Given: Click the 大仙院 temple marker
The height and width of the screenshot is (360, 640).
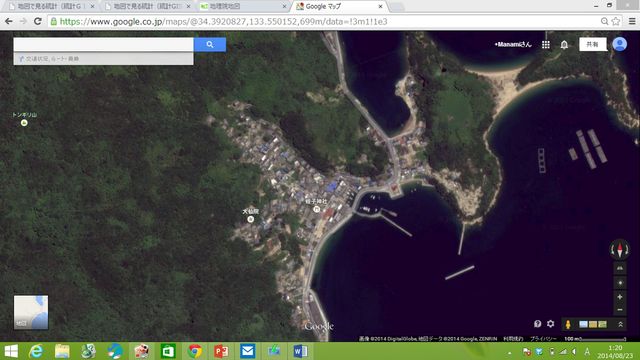Looking at the screenshot, I should [x=251, y=219].
